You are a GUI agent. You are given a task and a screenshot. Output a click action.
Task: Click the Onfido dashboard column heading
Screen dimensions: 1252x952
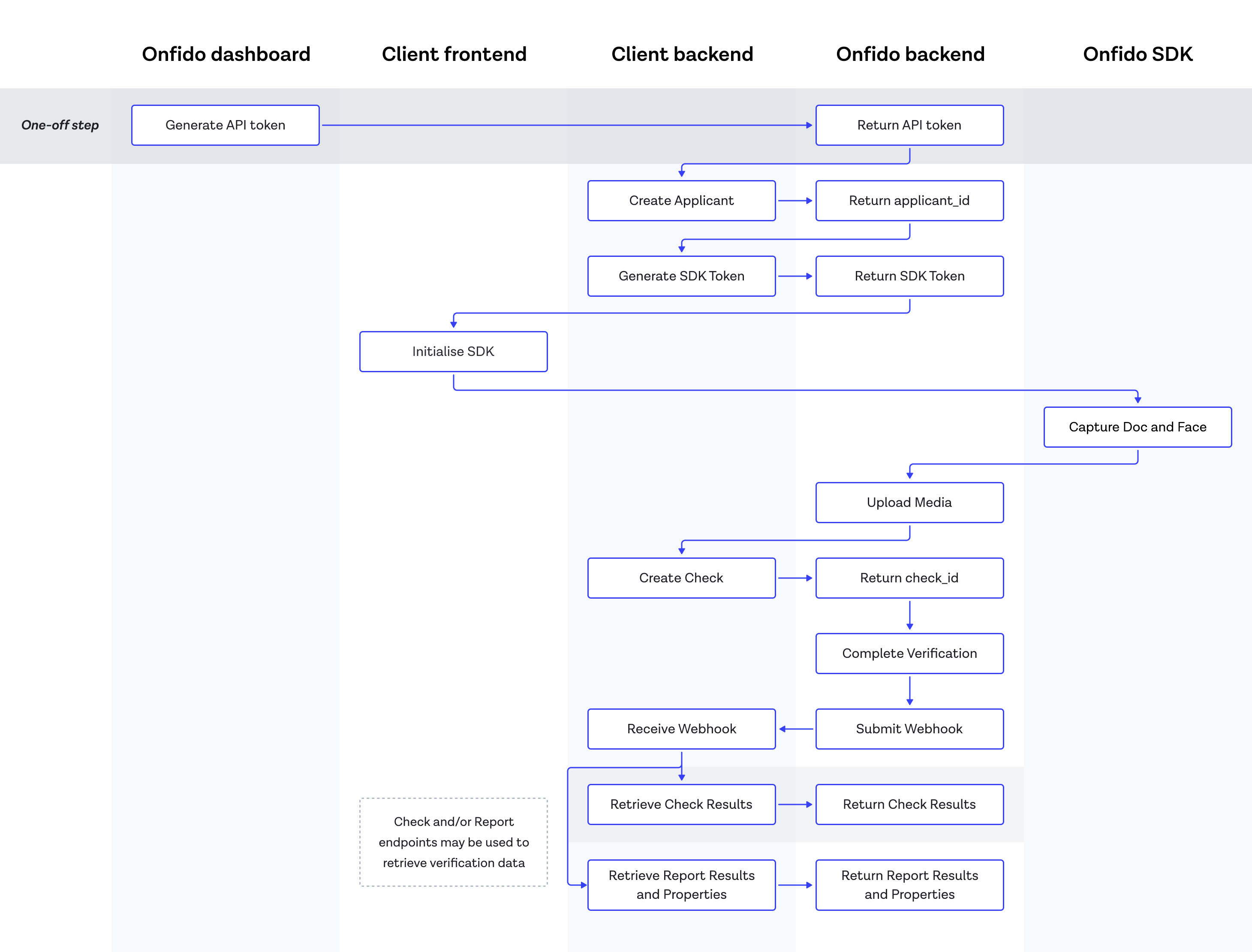click(226, 54)
